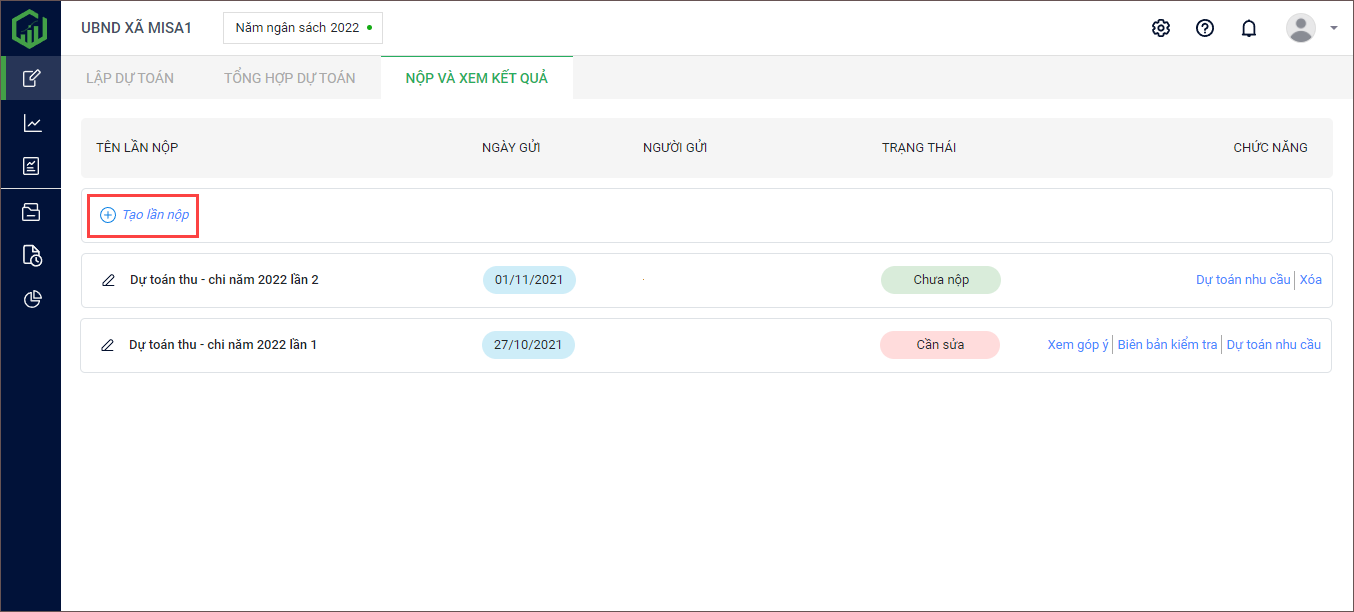Open 'Xem góp ý' for lần 1
Viewport: 1354px width, 612px height.
(x=1077, y=345)
